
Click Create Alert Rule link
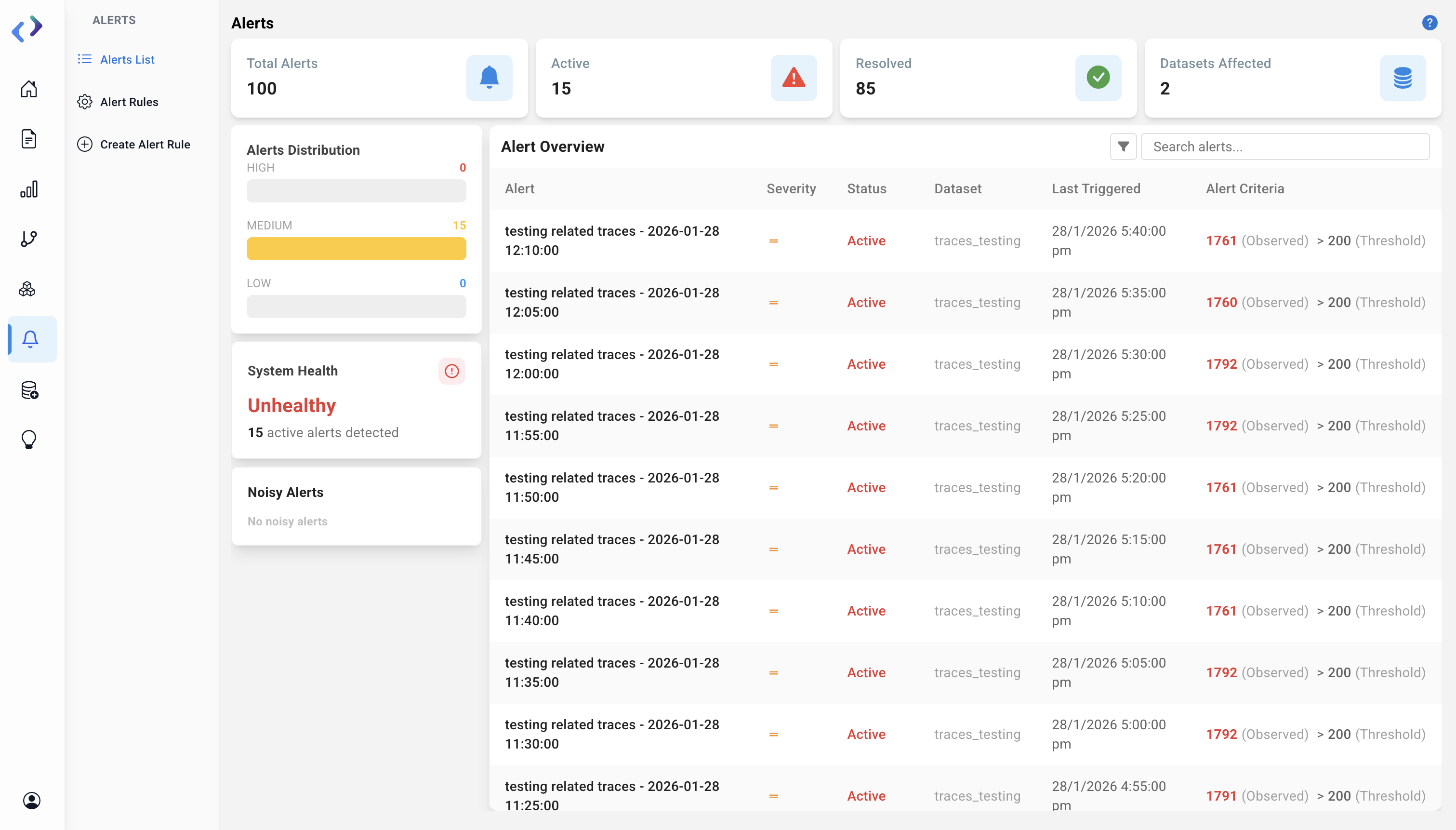[x=145, y=144]
